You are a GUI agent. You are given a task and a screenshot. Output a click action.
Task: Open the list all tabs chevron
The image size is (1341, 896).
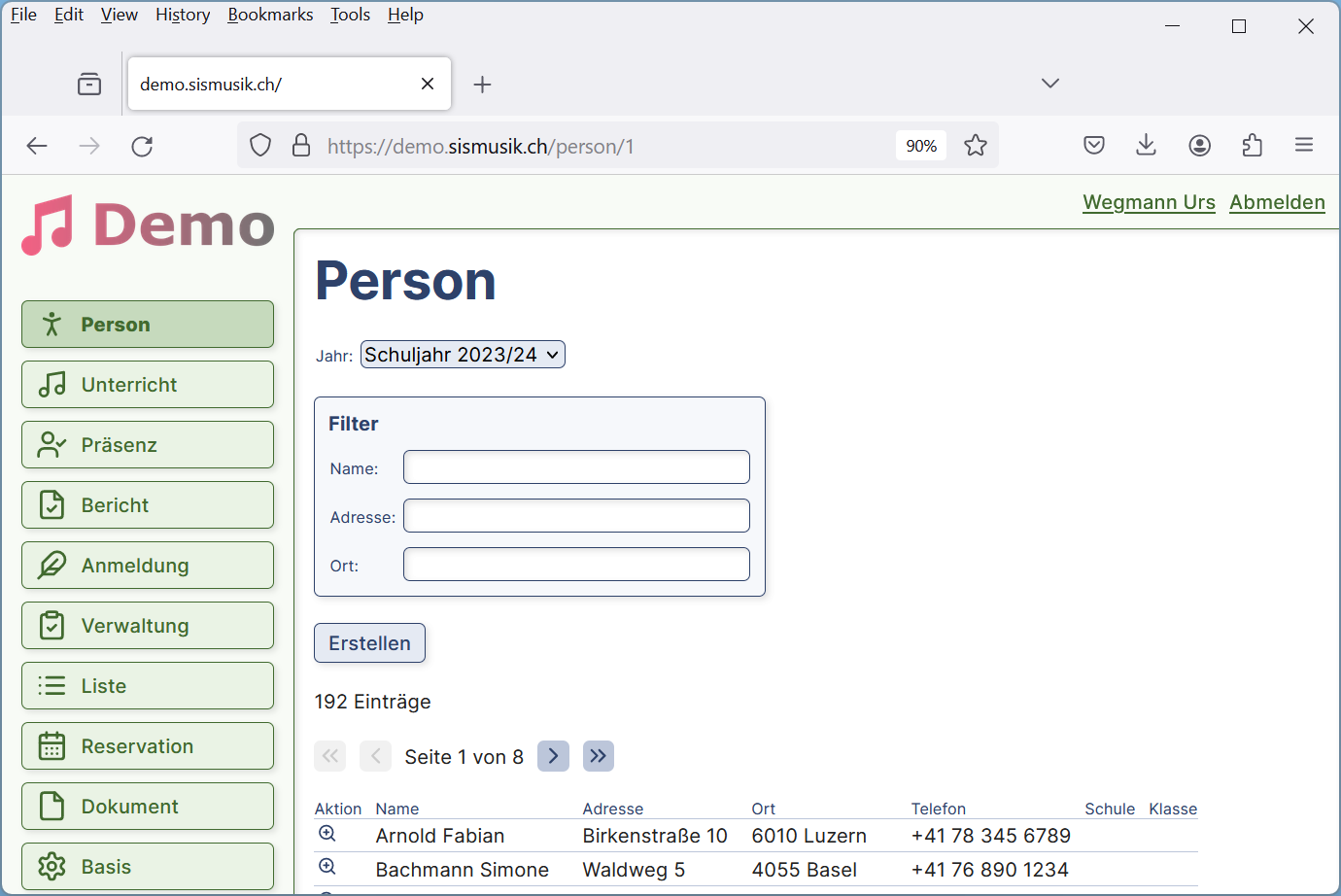tap(1049, 84)
